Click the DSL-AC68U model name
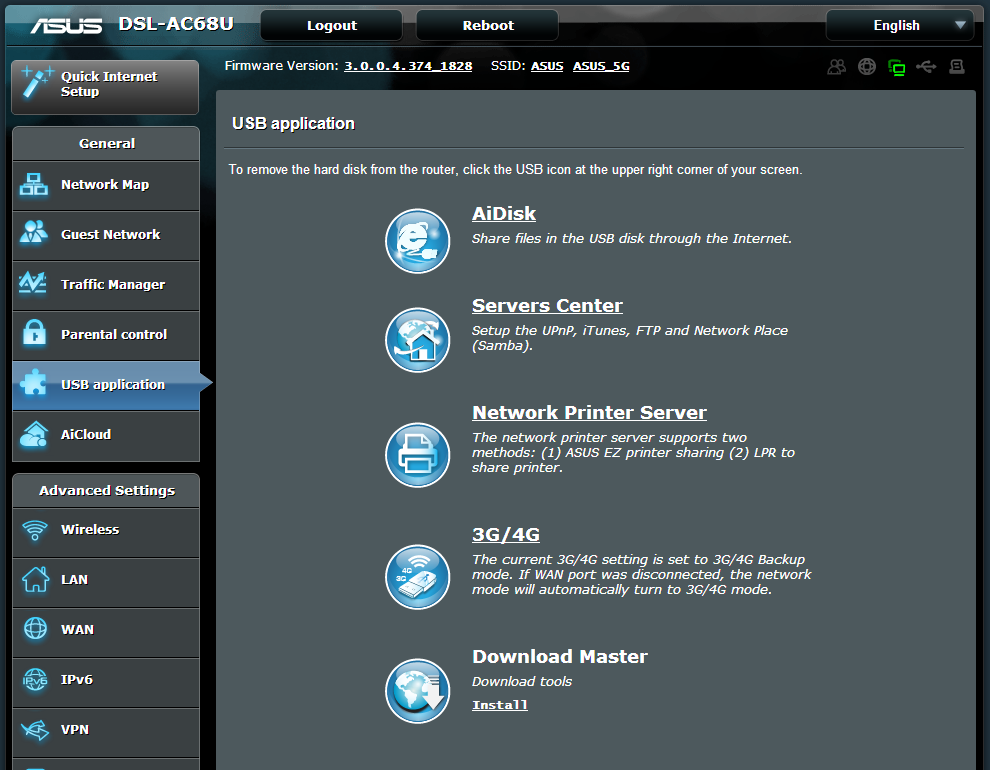This screenshot has width=990, height=770. coord(176,24)
